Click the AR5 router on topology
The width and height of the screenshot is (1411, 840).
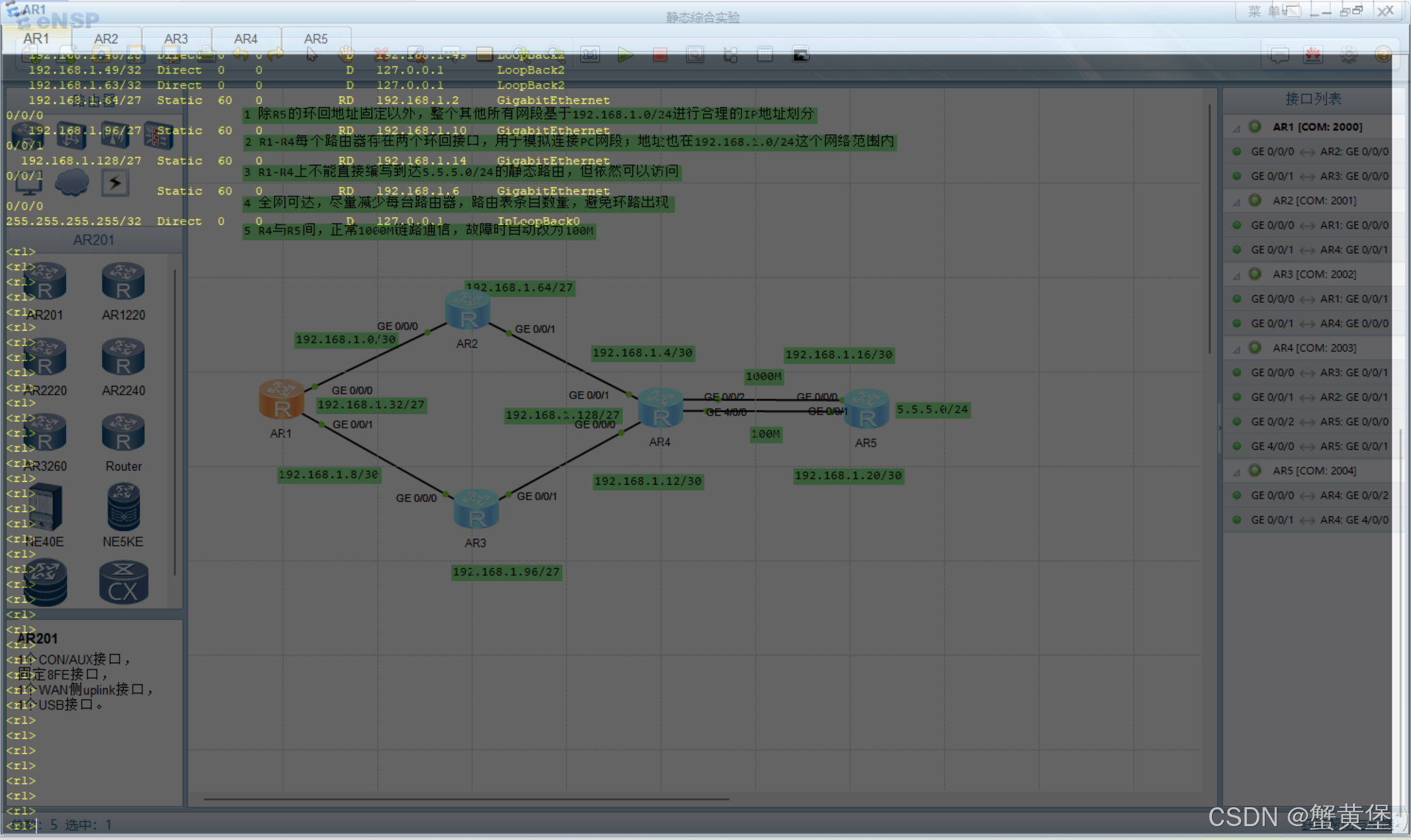point(867,409)
